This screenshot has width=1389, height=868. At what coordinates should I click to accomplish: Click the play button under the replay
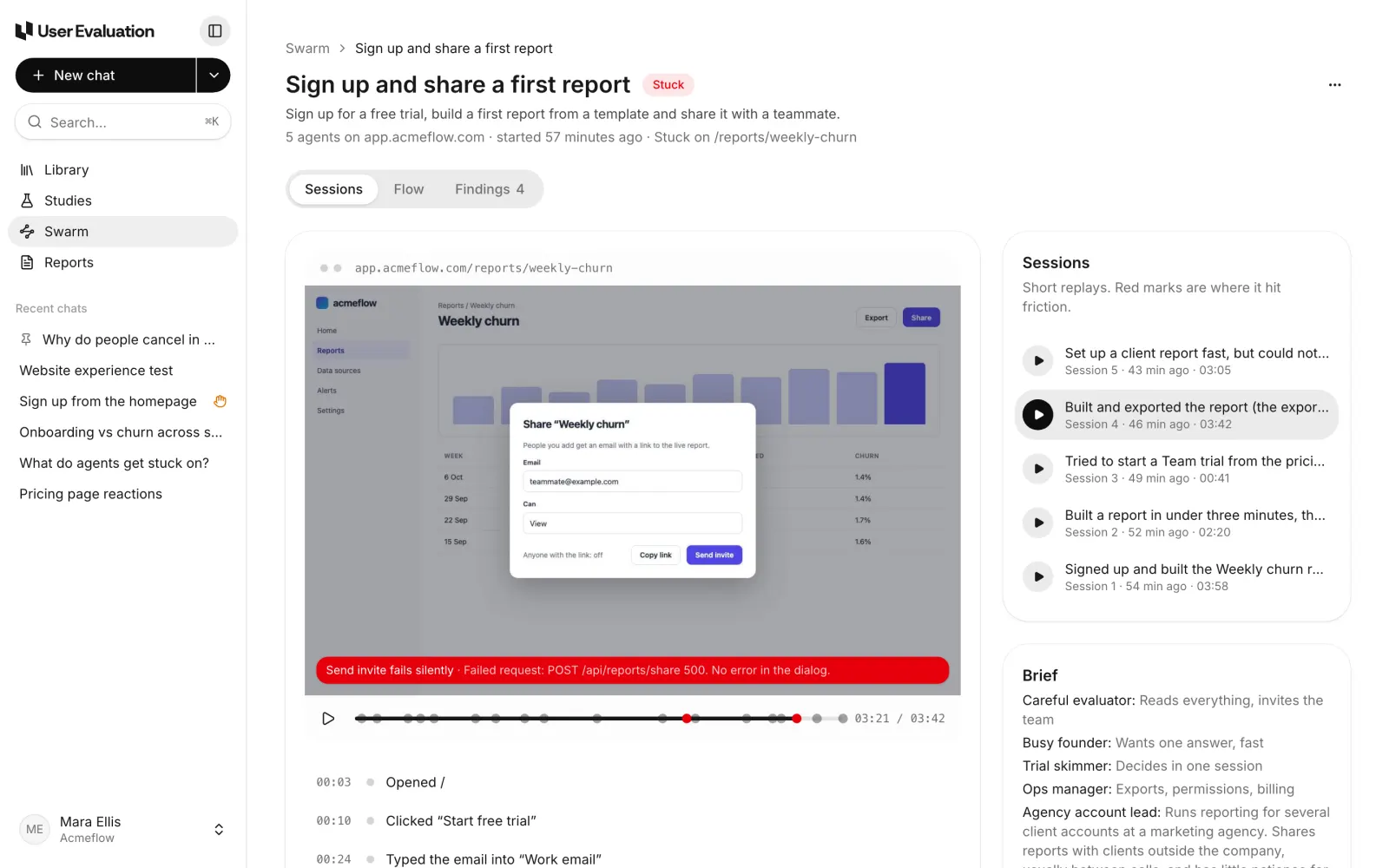[x=328, y=719]
